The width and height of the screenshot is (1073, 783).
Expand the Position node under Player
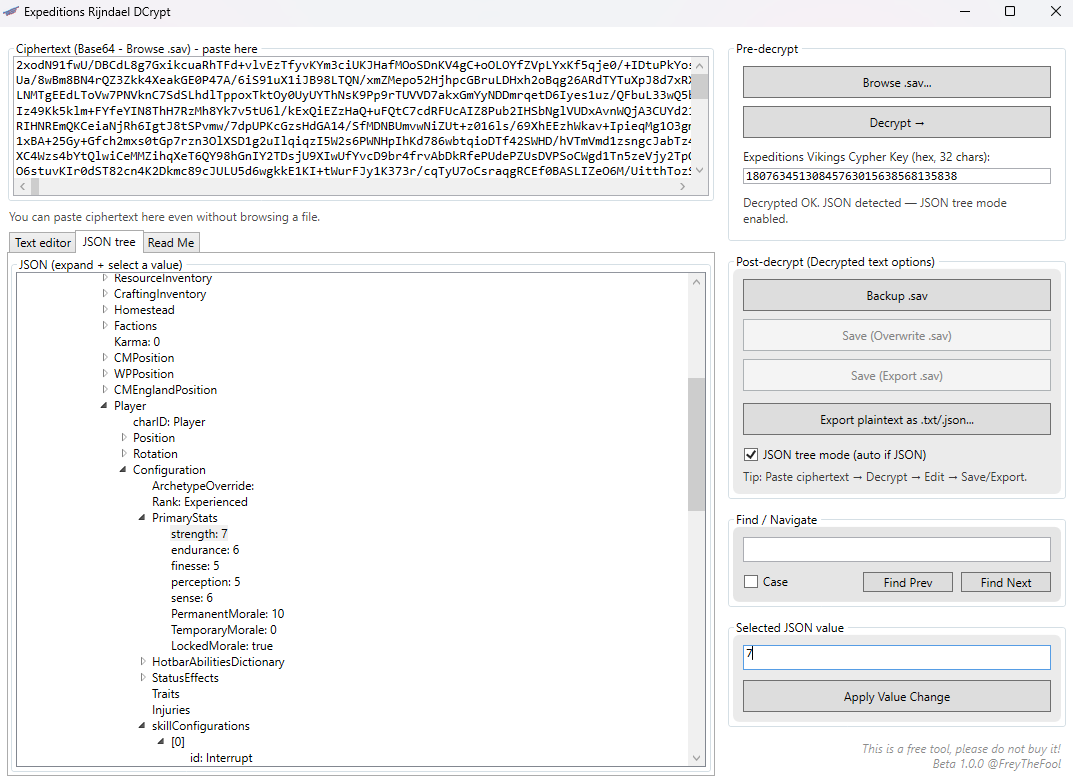pos(124,437)
